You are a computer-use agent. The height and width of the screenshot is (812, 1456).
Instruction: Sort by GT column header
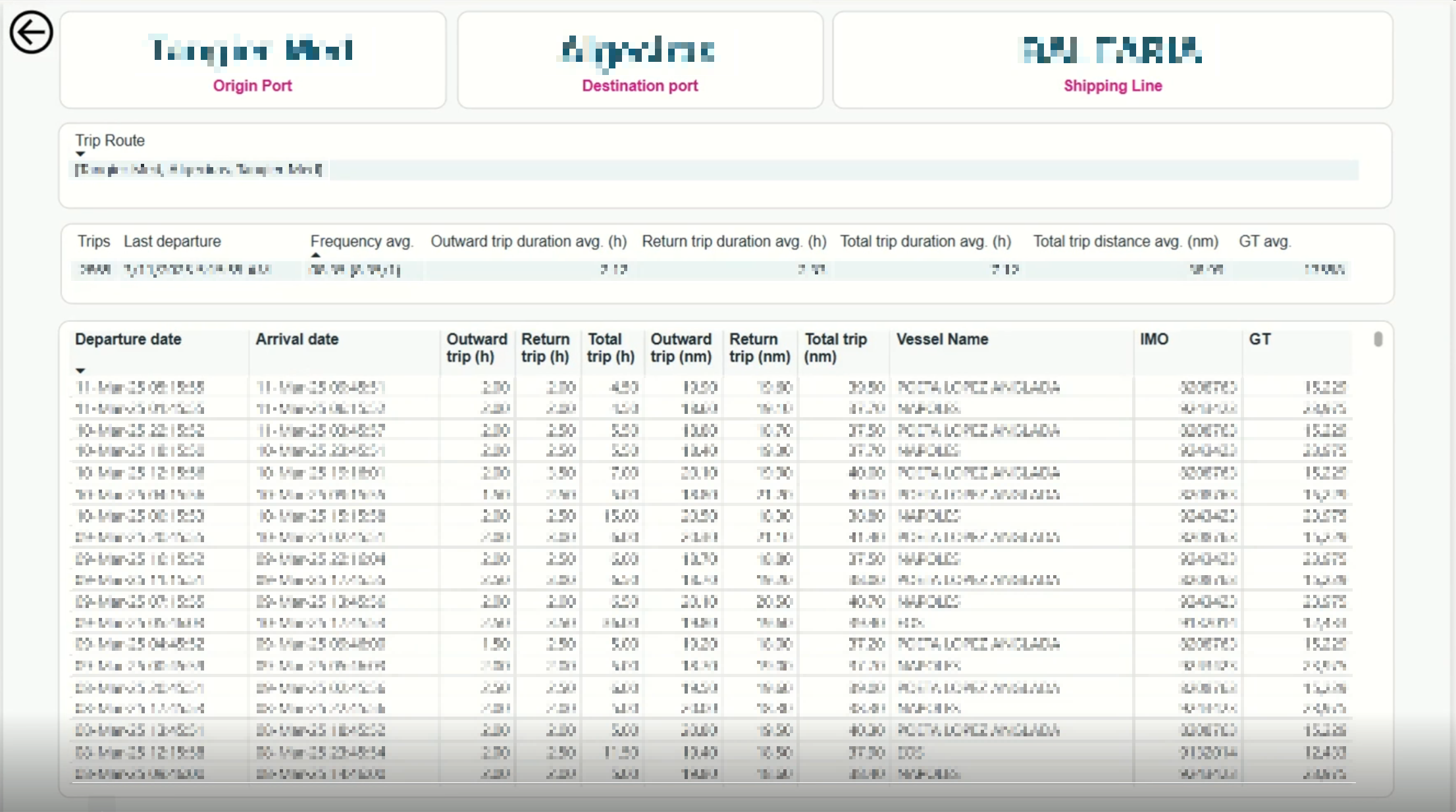(1259, 340)
